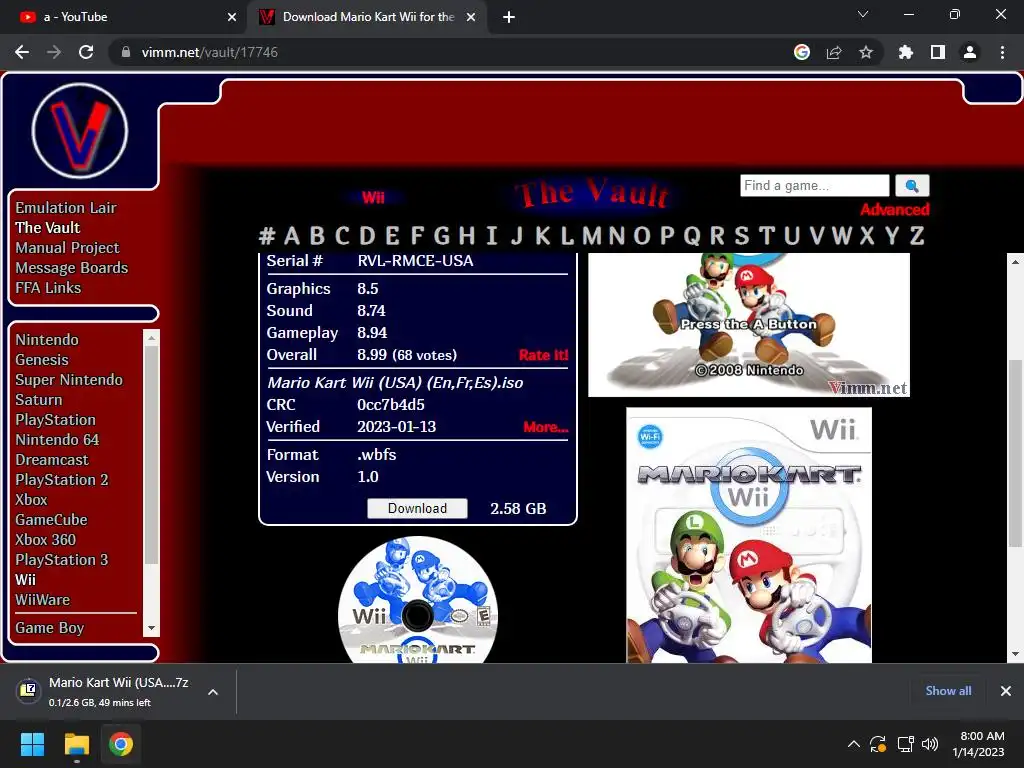This screenshot has height=768, width=1024.
Task: Select Game Boy in platform list
Action: coord(50,628)
